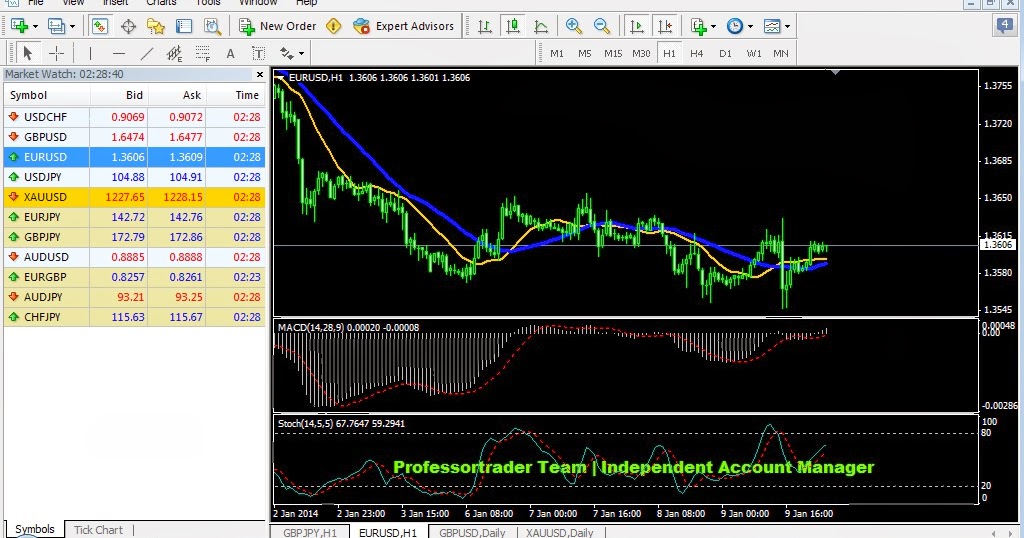Open the chart Profiles icon
Screen dimensions: 1024x538
(56, 26)
